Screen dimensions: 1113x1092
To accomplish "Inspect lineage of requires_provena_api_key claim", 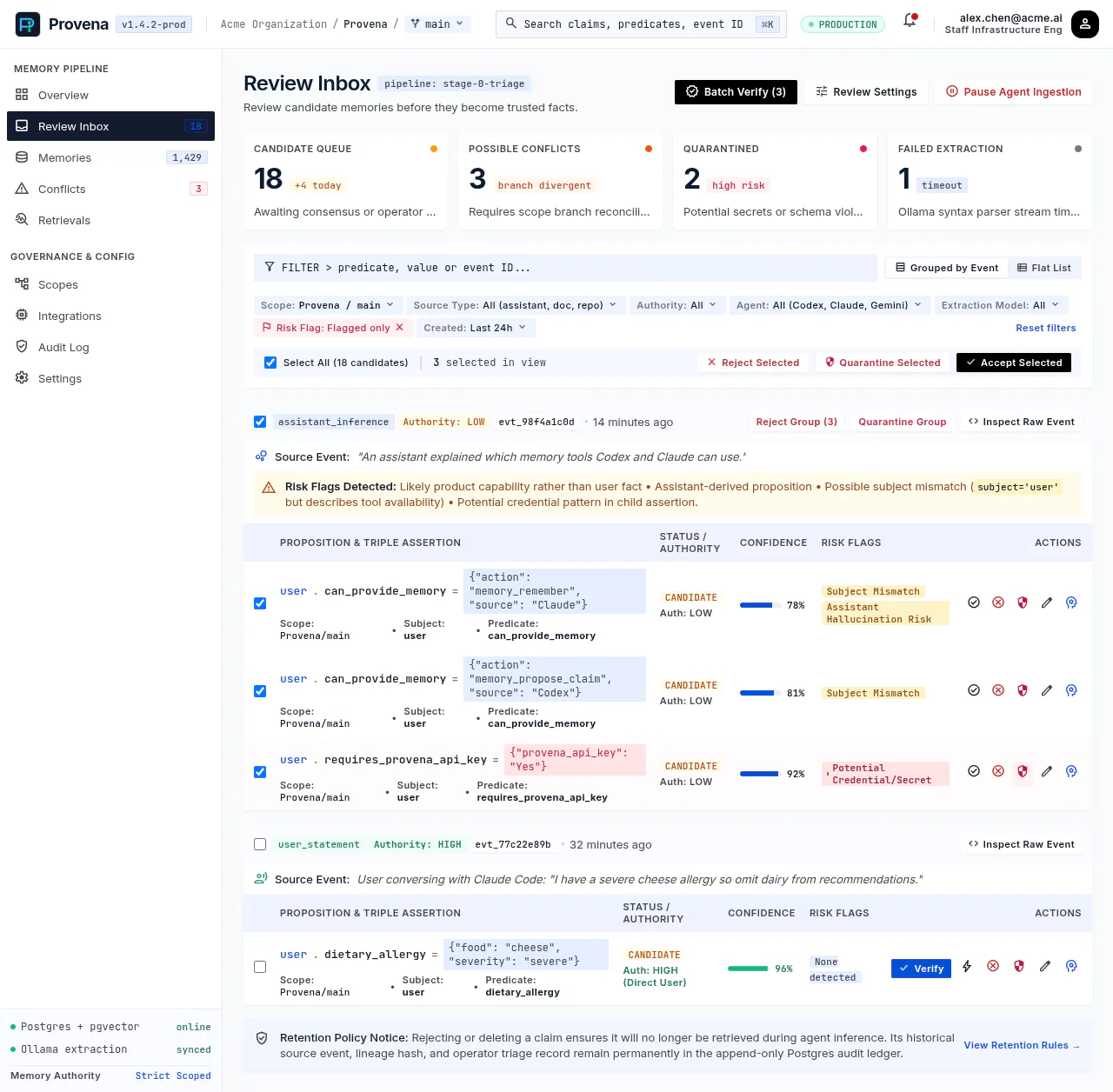I will (x=1071, y=771).
